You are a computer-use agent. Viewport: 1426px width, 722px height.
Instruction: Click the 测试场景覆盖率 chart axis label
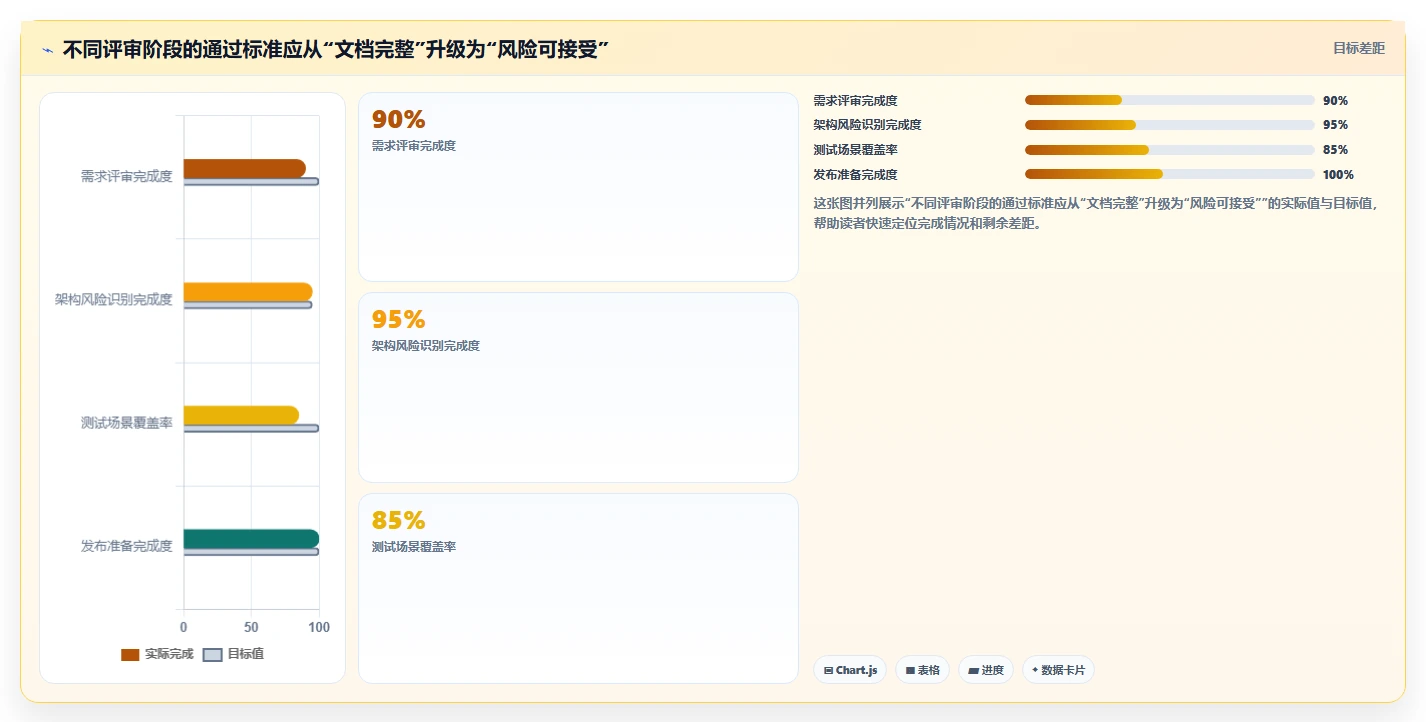click(126, 423)
